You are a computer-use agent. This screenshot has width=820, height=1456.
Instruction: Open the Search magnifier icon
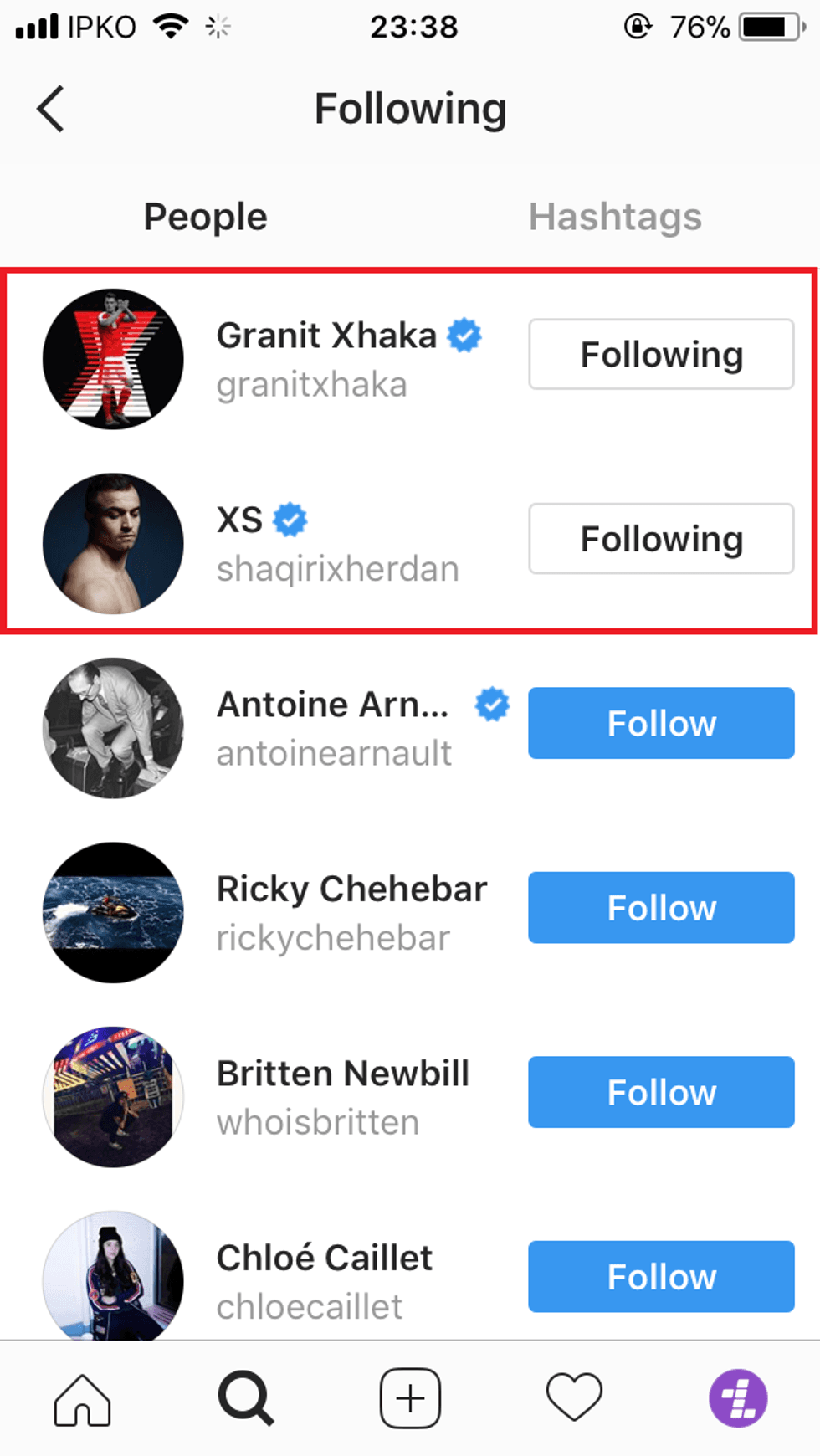pyautogui.click(x=245, y=1398)
